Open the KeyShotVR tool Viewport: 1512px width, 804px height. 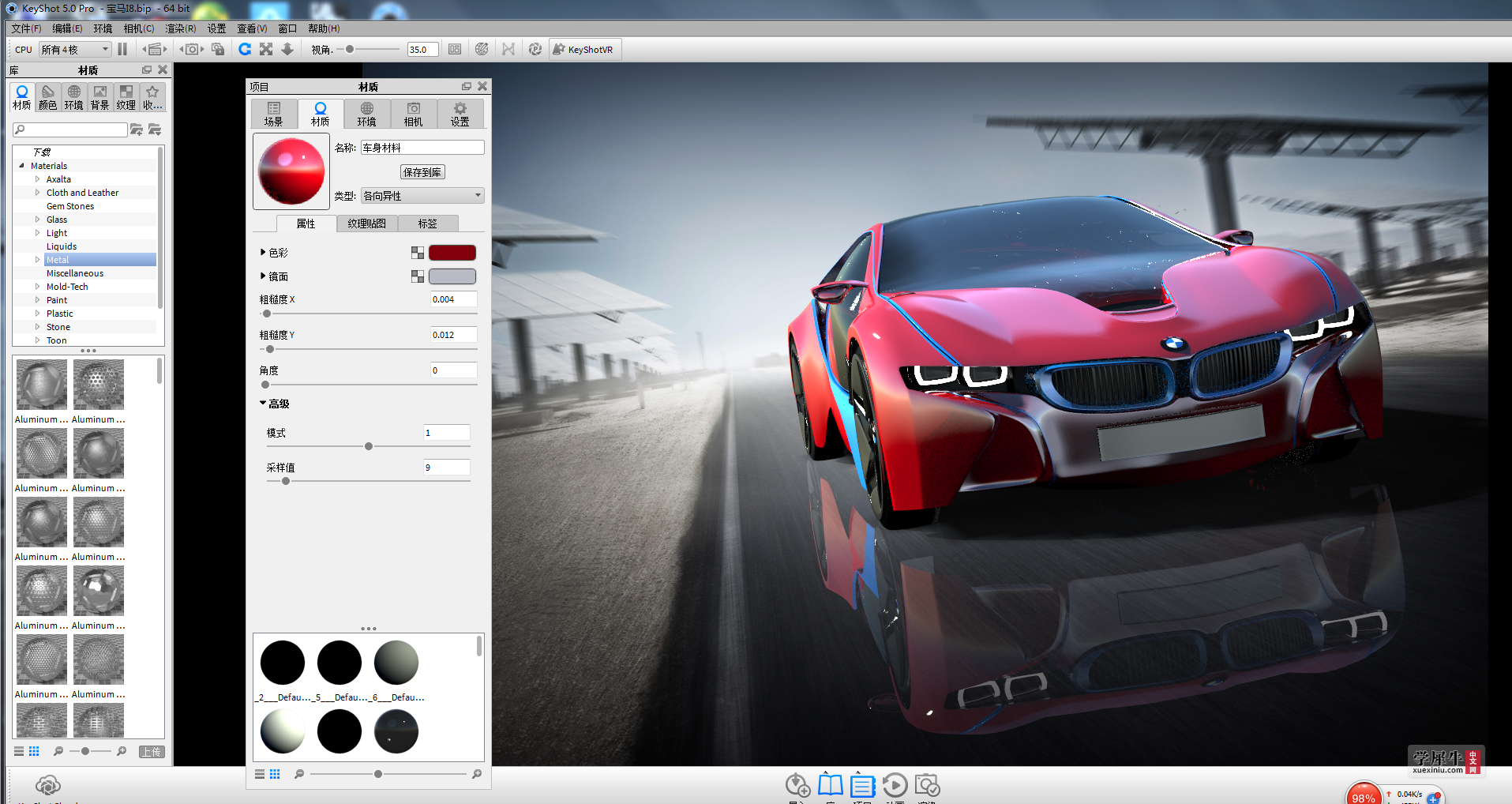[585, 49]
